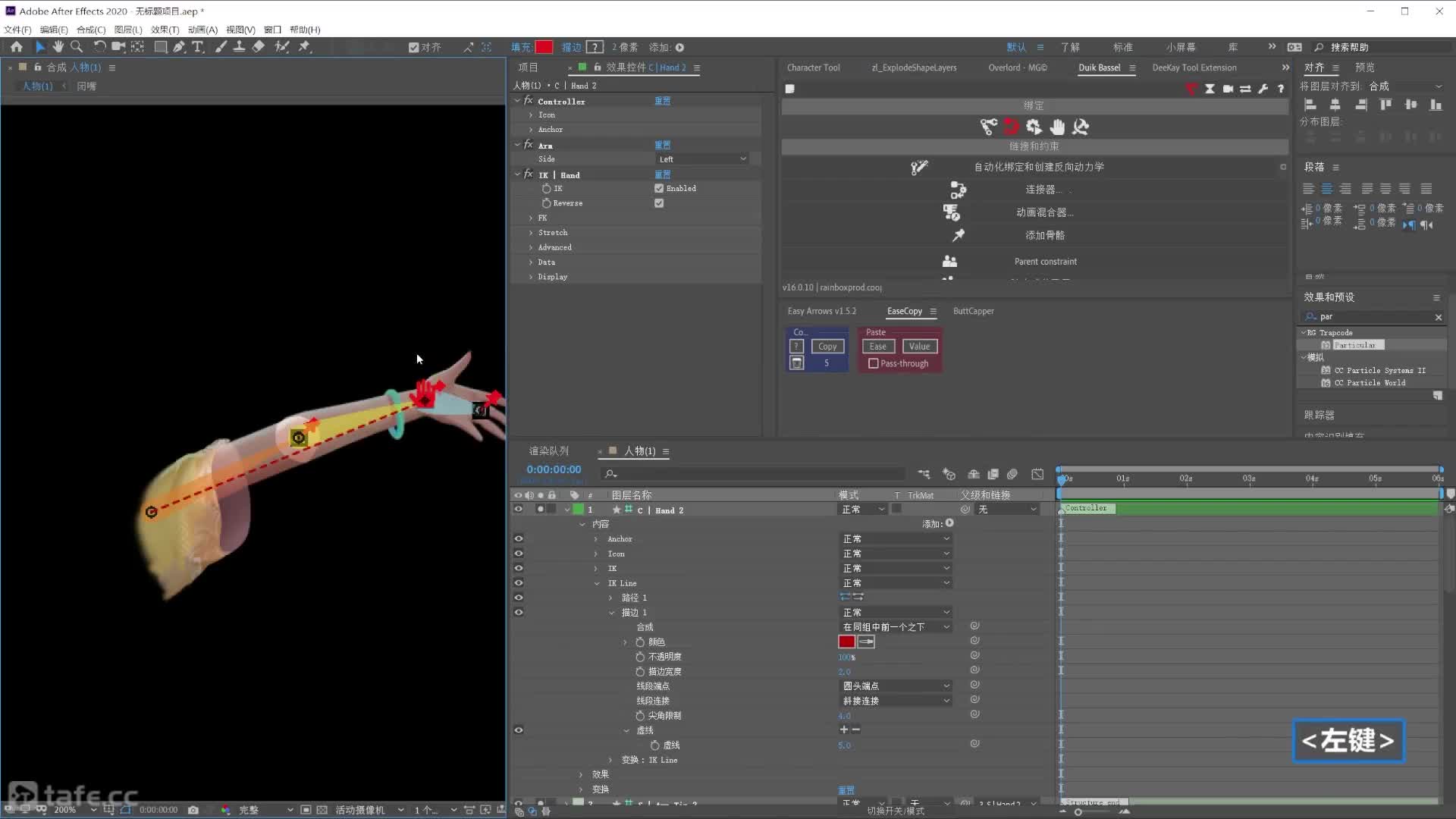
Task: Click the Parent constraint people icon
Action: coord(949,261)
